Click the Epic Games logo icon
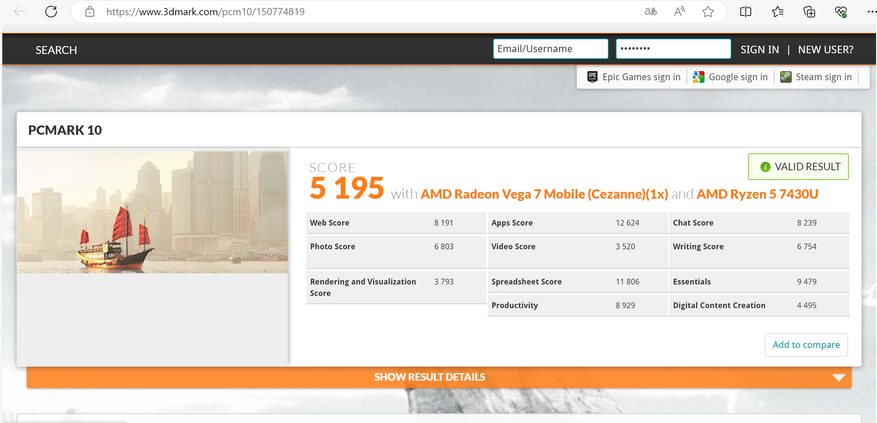The width and height of the screenshot is (877, 423). point(592,77)
